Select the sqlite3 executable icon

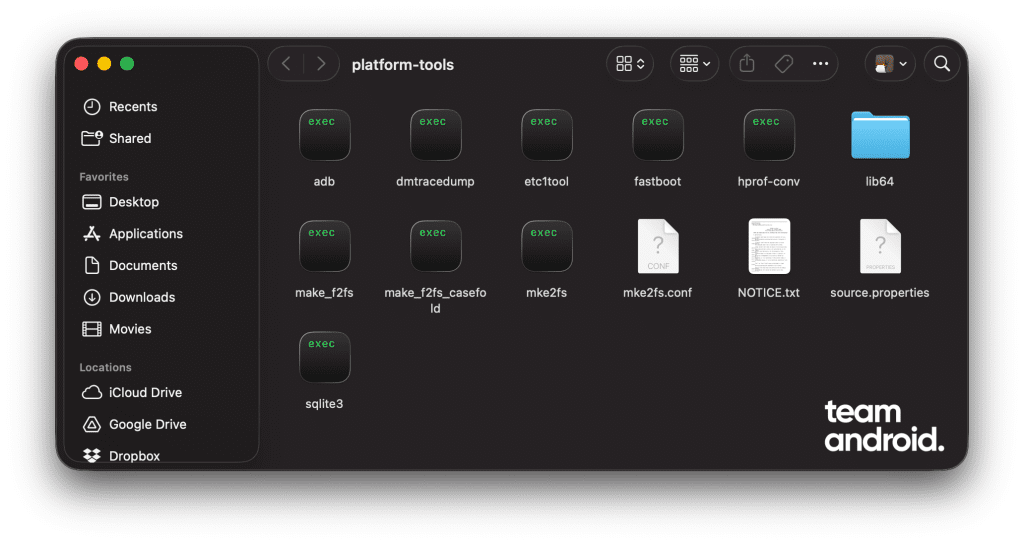click(x=325, y=357)
